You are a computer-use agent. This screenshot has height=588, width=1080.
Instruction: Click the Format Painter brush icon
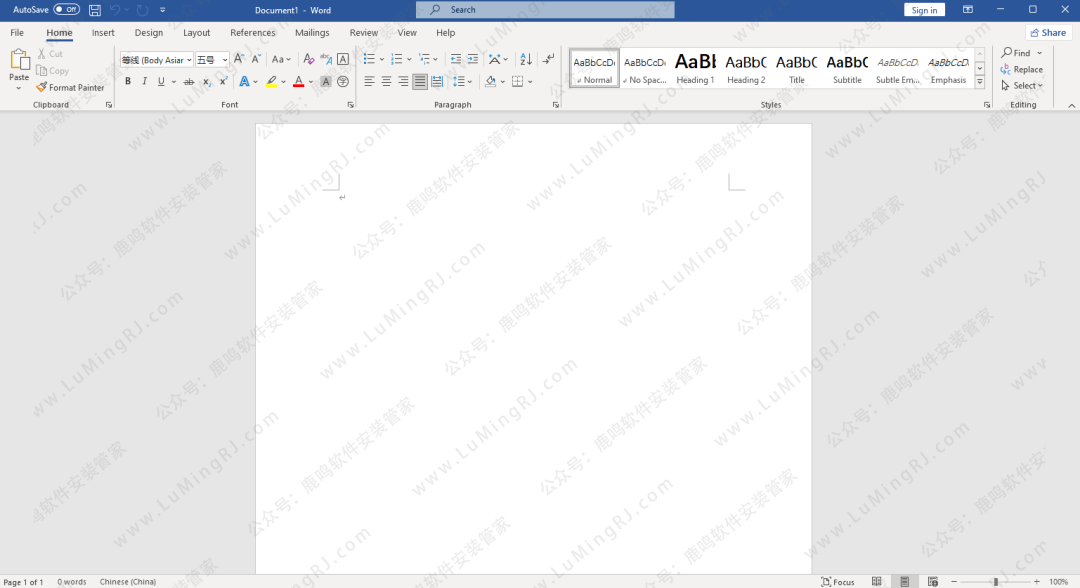point(42,88)
